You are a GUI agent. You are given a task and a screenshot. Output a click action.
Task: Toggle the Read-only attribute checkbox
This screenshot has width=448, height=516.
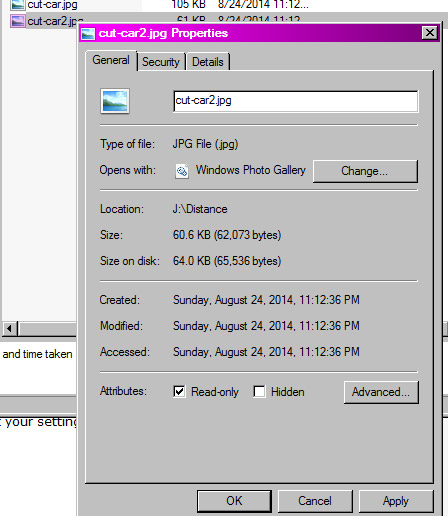pos(179,391)
